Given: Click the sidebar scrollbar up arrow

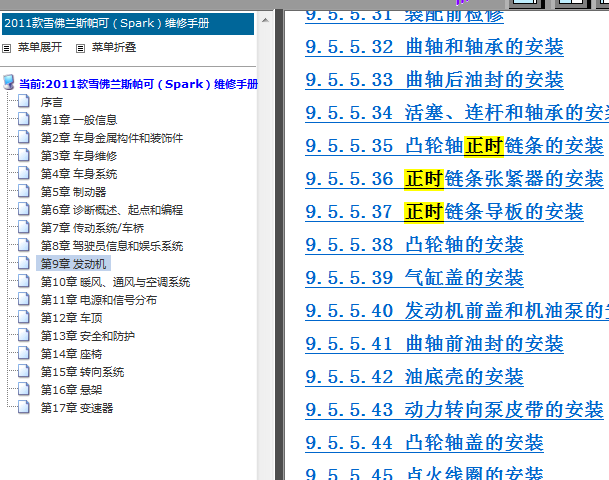Looking at the screenshot, I should coord(265,20).
